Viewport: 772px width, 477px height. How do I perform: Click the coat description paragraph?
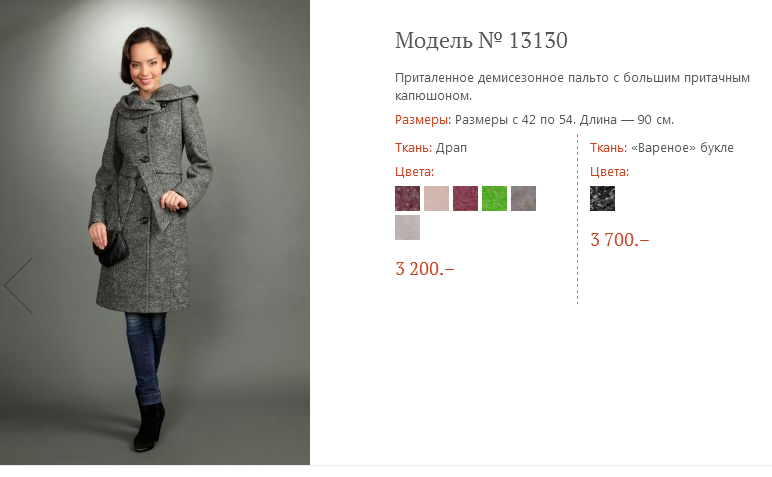click(572, 86)
